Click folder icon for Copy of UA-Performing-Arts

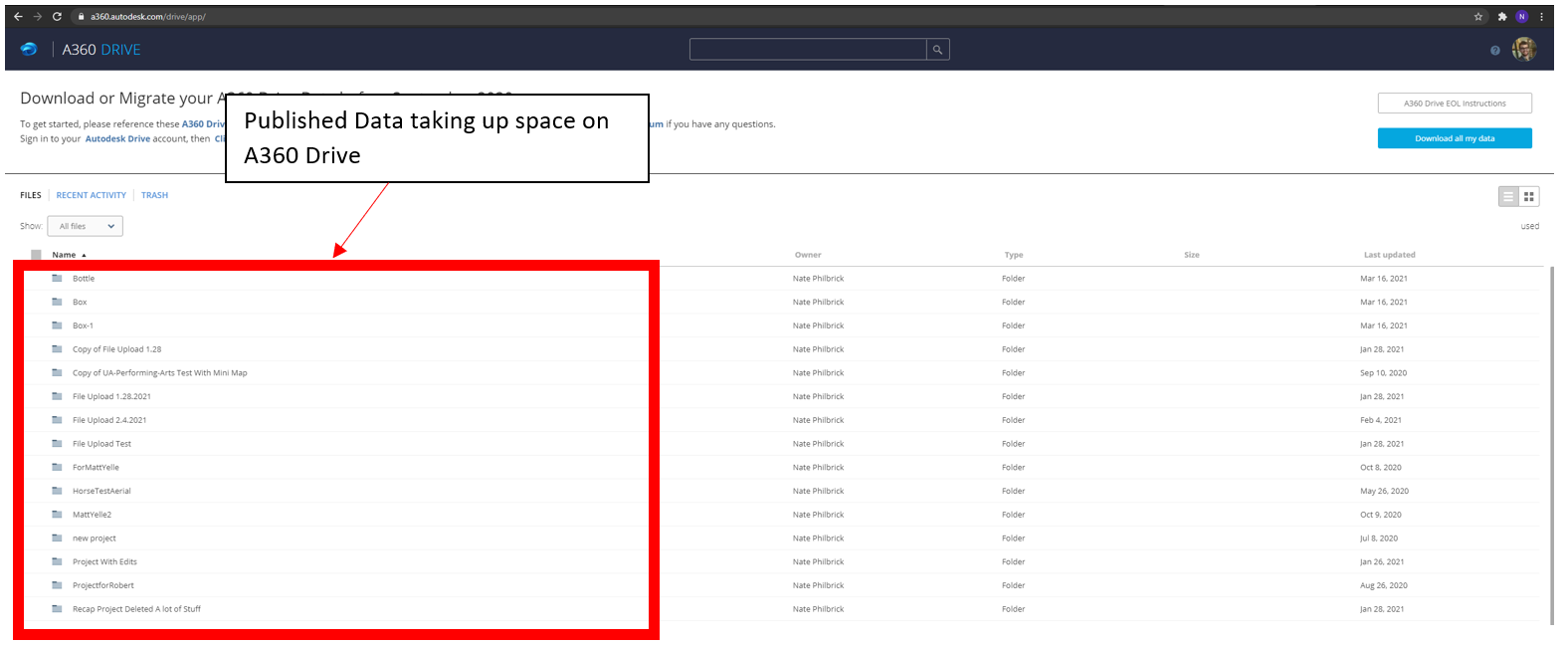click(x=57, y=372)
